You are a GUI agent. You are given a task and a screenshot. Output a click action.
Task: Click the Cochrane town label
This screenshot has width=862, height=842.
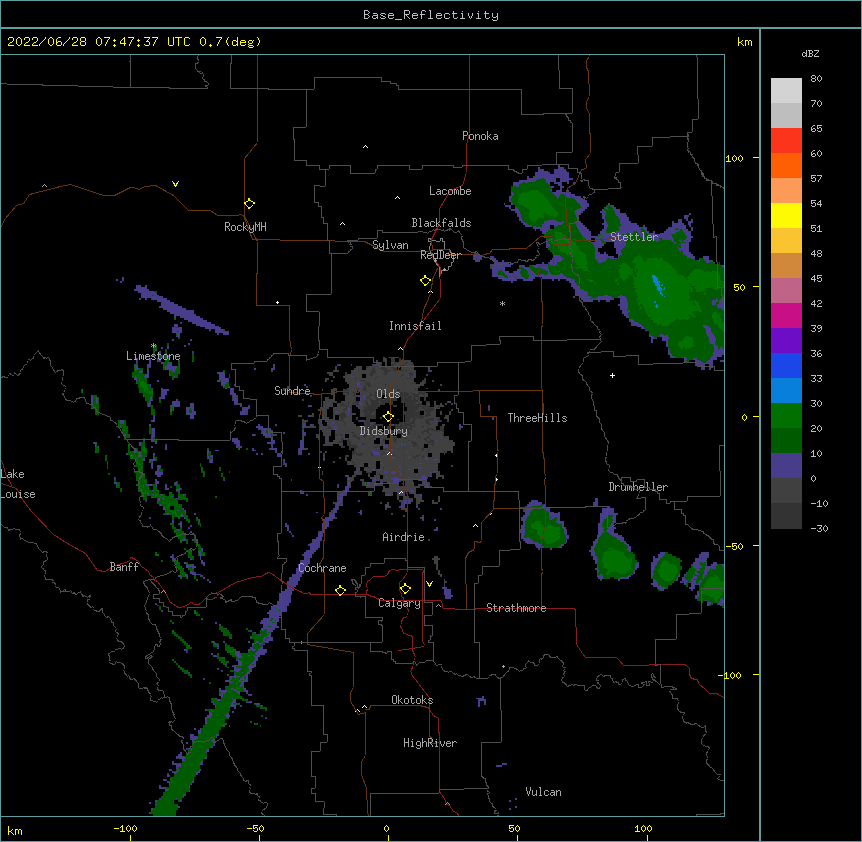click(322, 568)
